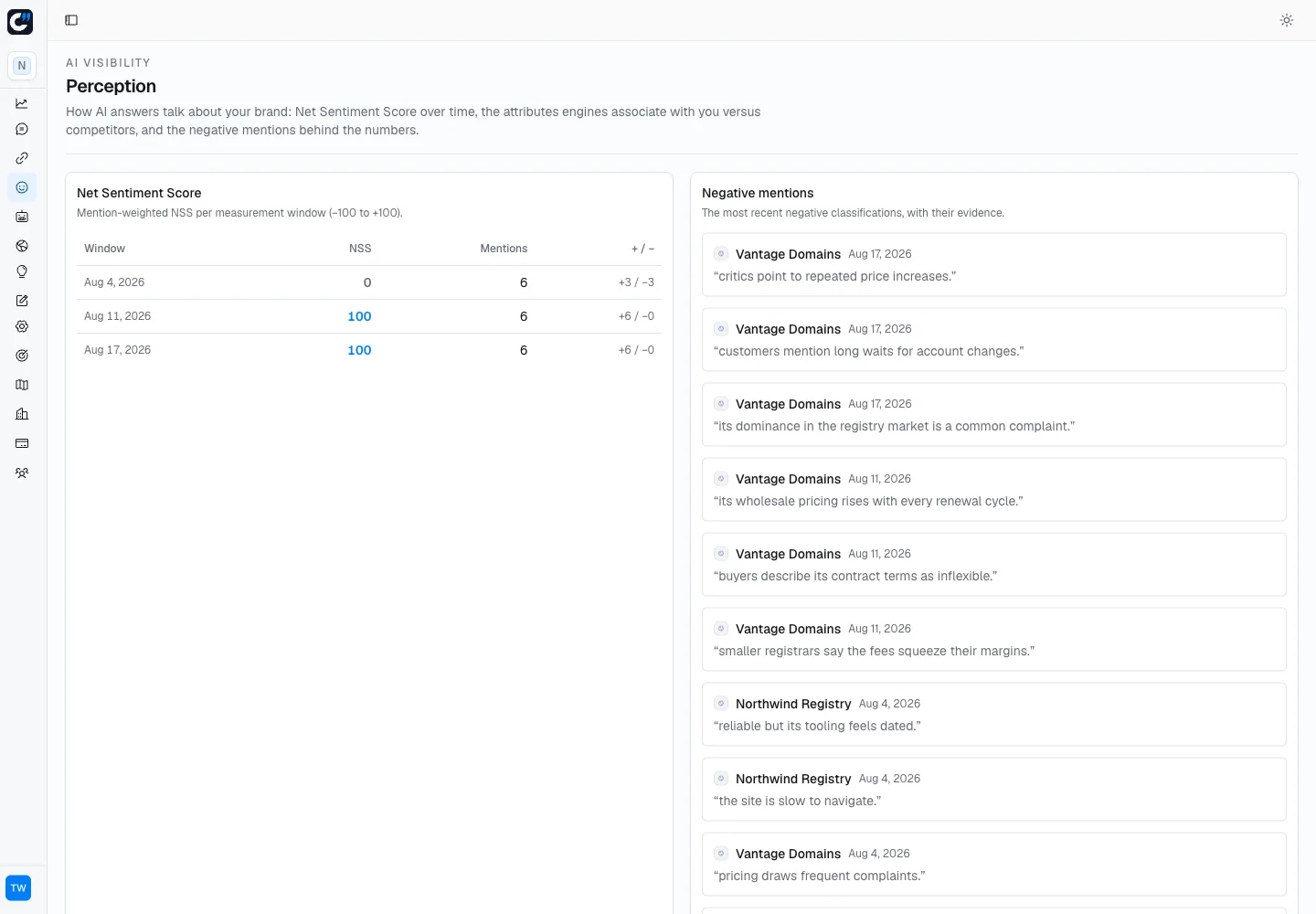1316x914 pixels.
Task: Open the building sidebar icon
Action: (22, 414)
